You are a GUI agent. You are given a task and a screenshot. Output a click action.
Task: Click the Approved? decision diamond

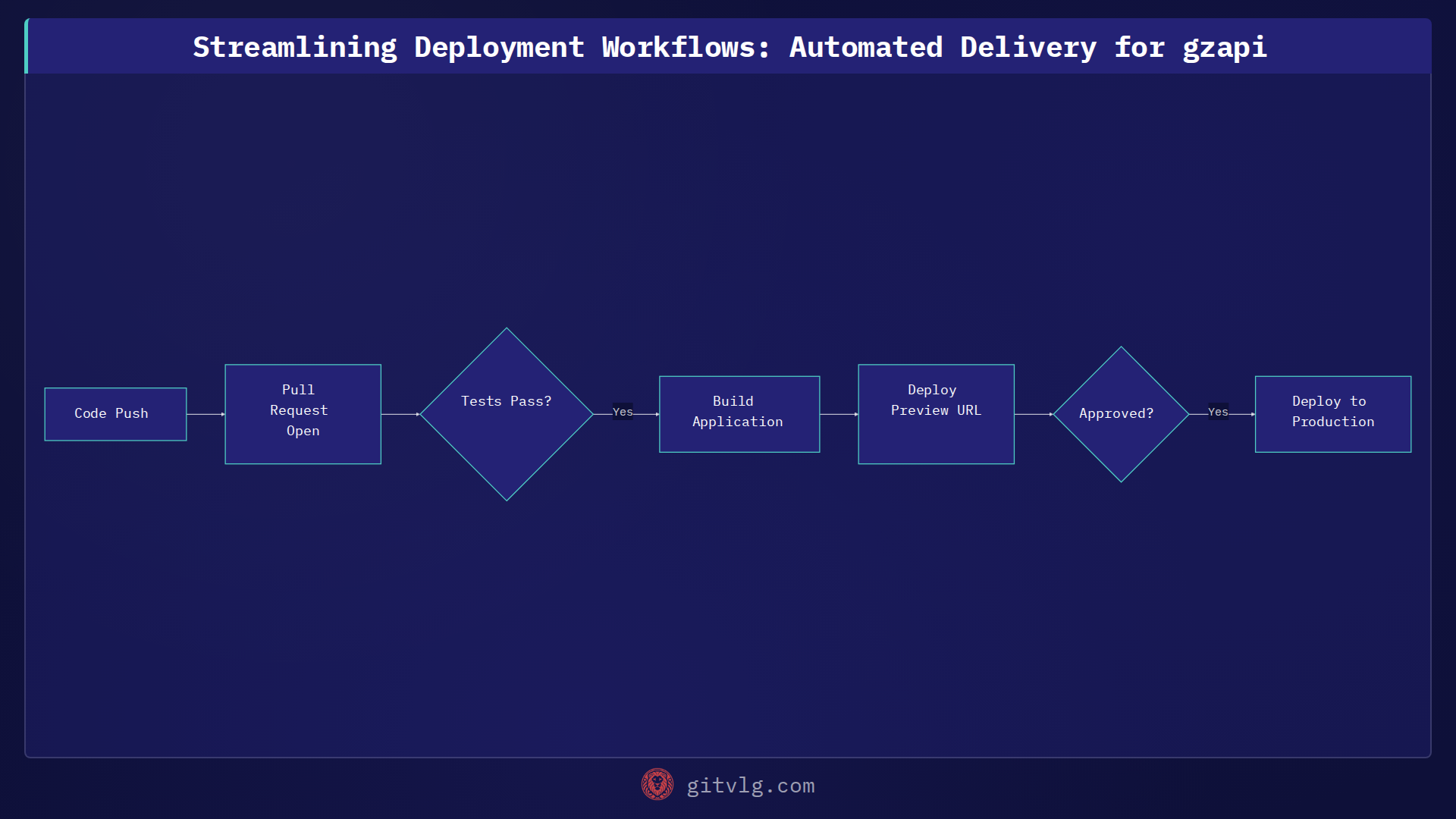tap(1121, 414)
